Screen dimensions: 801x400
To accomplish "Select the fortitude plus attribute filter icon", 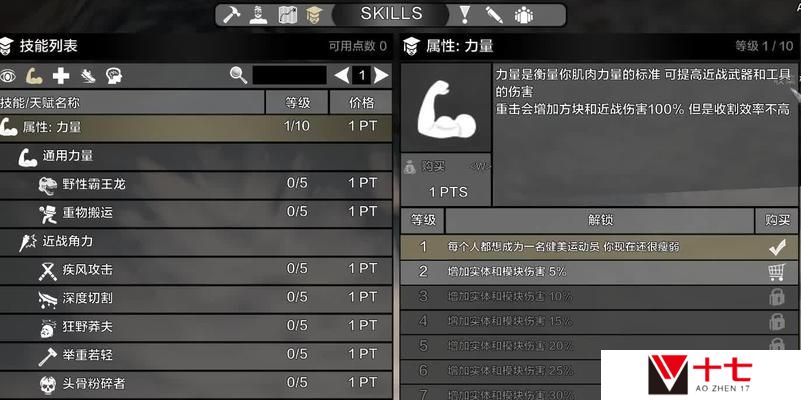I will coord(61,76).
